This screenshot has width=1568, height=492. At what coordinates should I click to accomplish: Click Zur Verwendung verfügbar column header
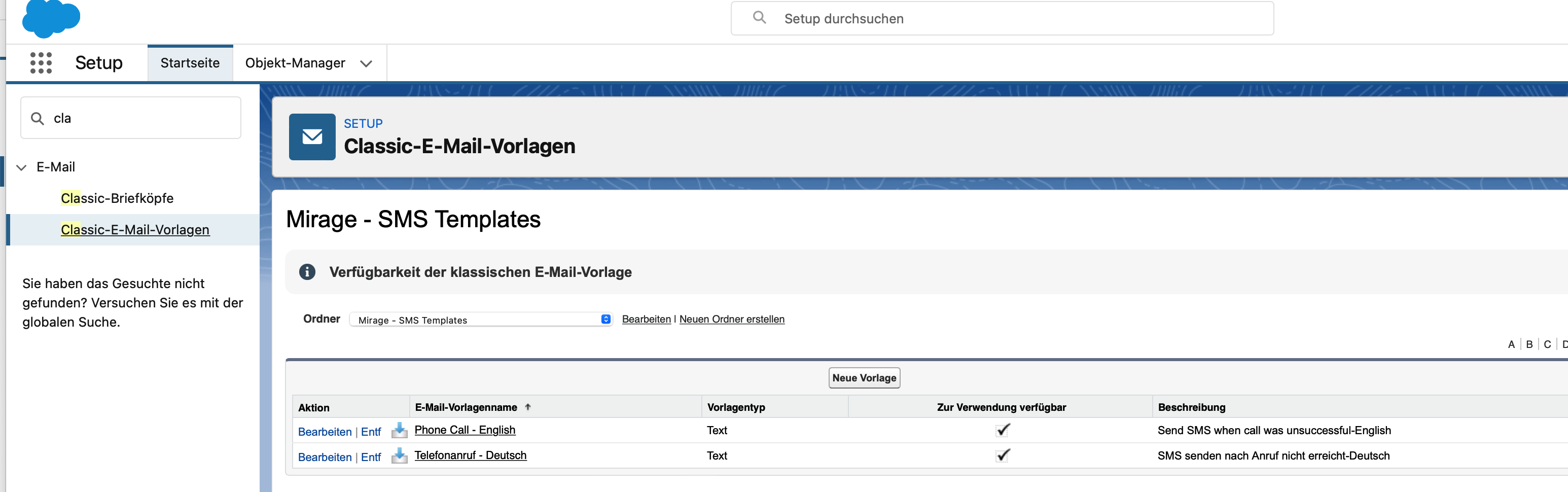tap(1002, 407)
